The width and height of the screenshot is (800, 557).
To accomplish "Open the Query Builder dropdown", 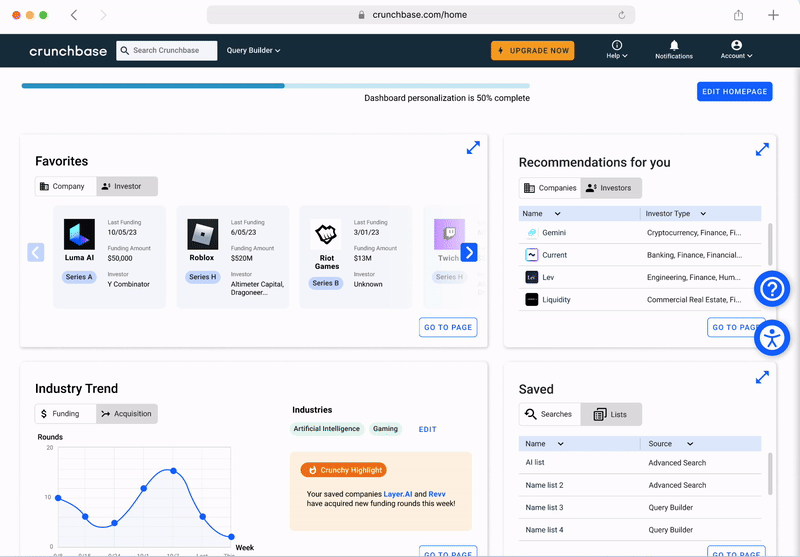I will point(254,50).
